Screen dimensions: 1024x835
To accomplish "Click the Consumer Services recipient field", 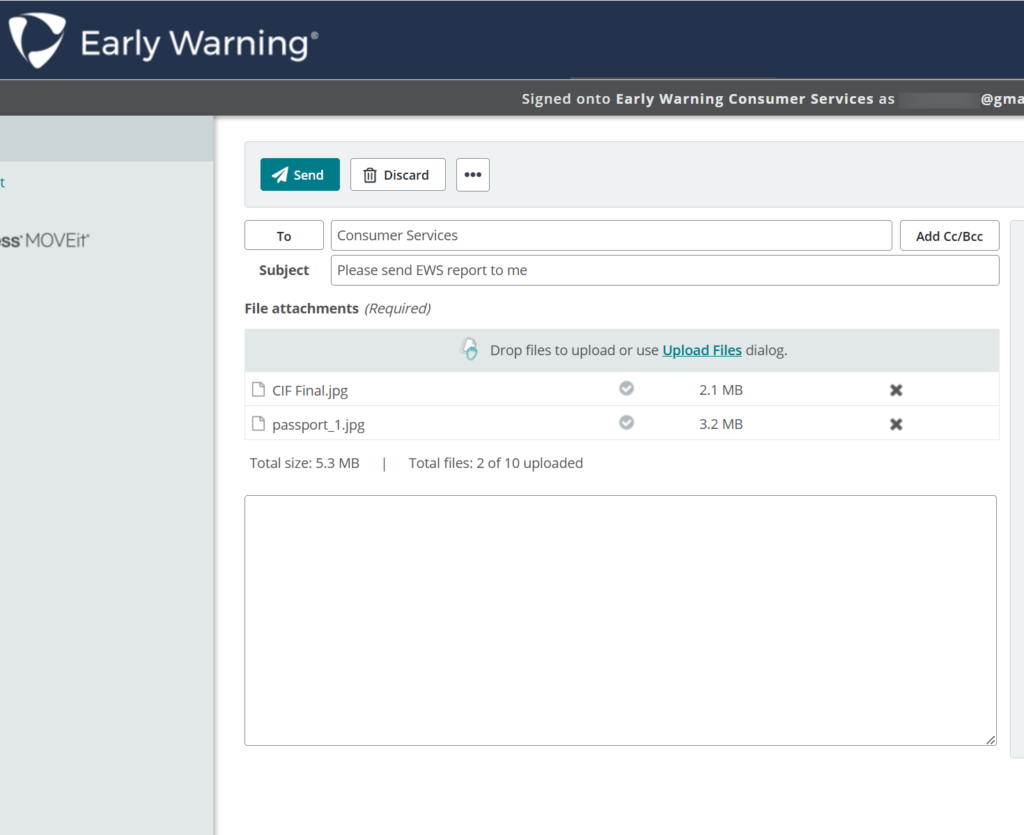I will (x=611, y=235).
